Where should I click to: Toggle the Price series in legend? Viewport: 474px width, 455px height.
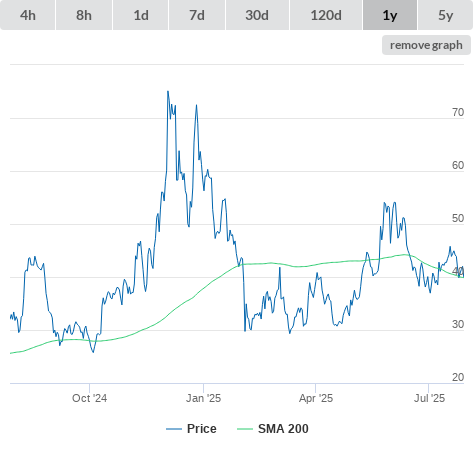coord(202,429)
